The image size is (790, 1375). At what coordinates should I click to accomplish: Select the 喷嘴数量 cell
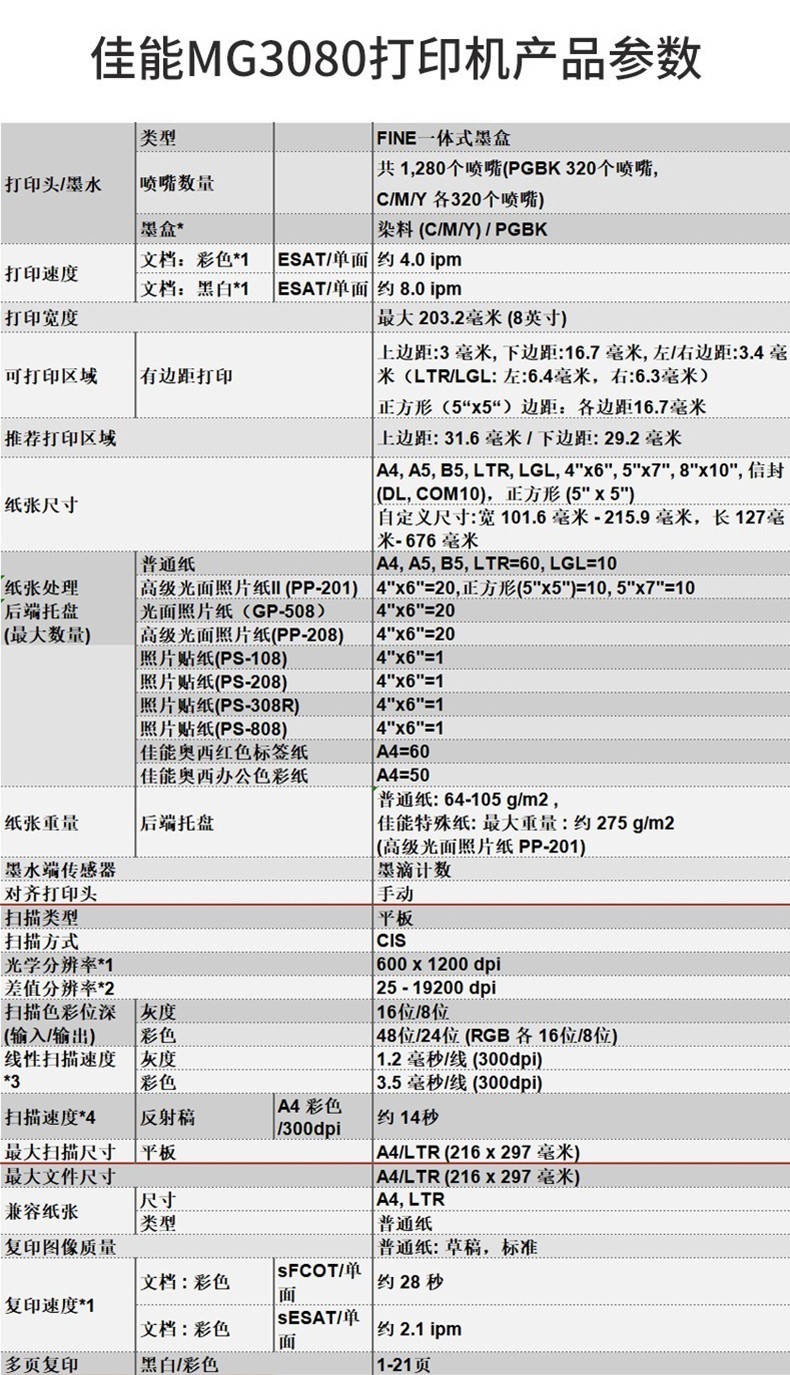click(x=177, y=184)
